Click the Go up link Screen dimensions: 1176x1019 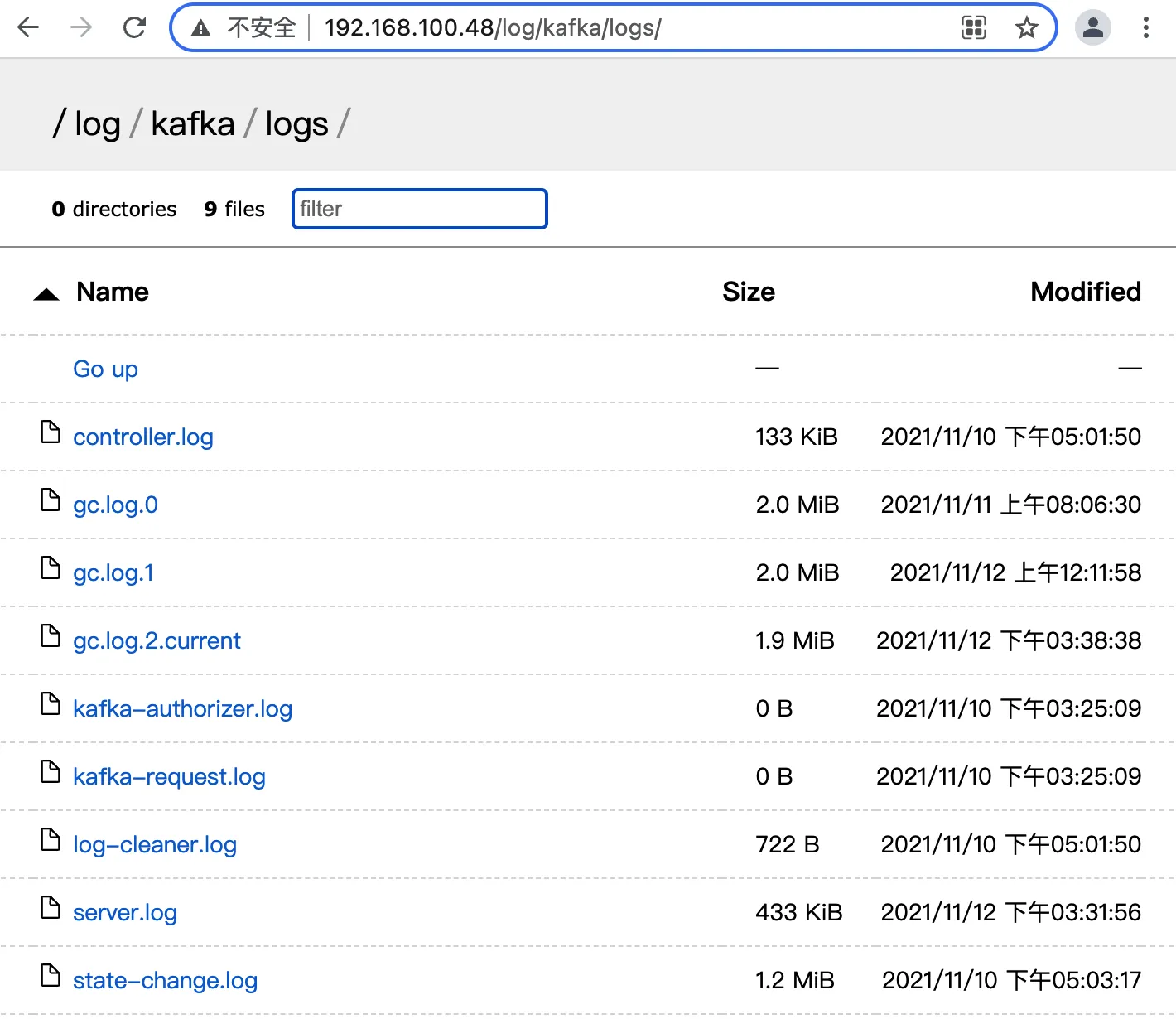point(105,369)
